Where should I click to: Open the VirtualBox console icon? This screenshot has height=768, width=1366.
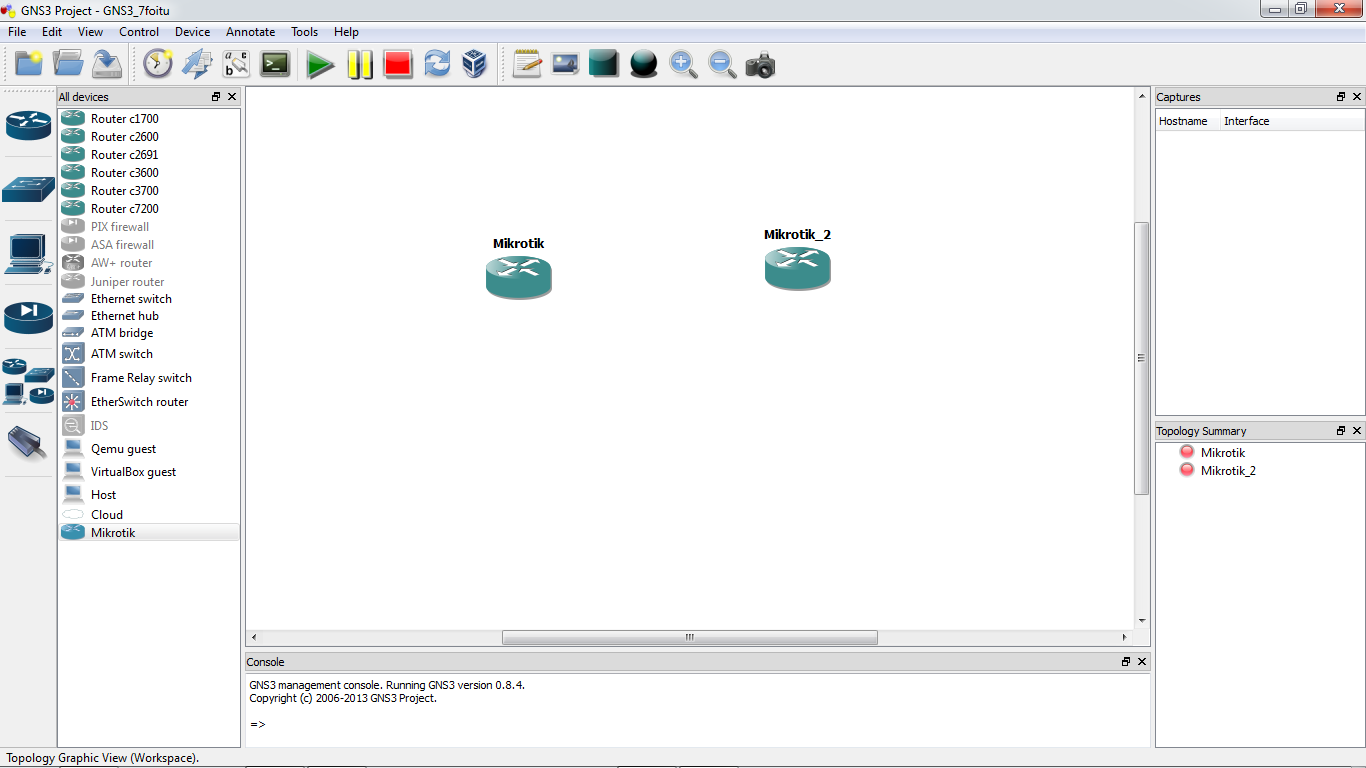[475, 64]
